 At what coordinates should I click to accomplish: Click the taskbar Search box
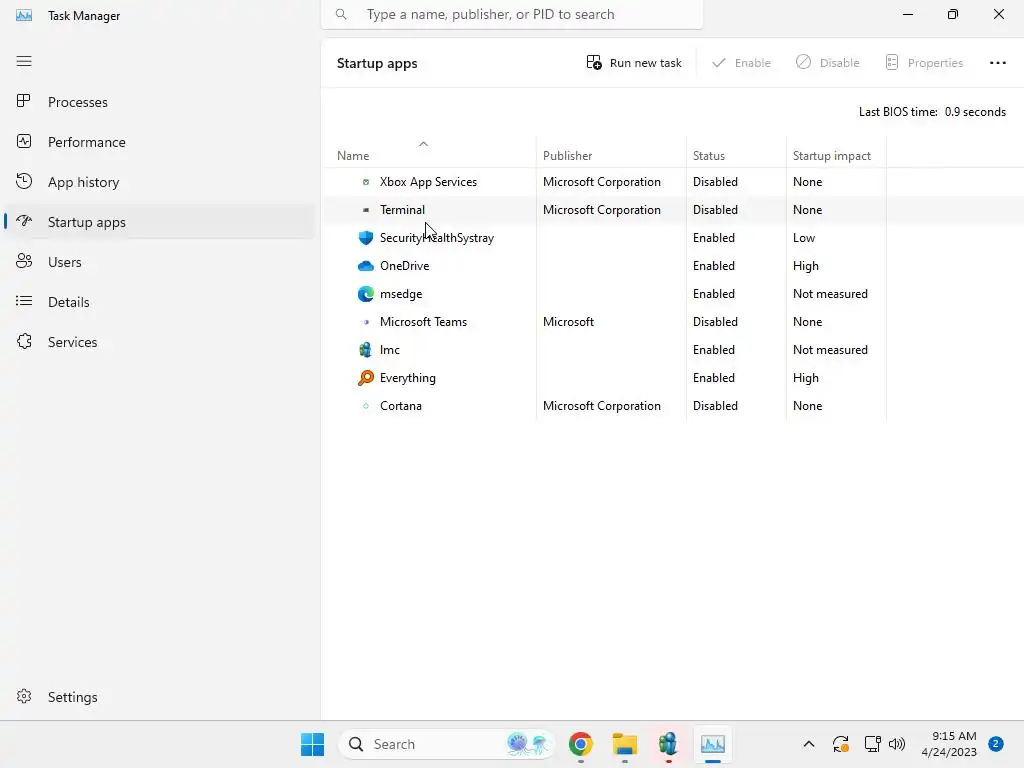(446, 744)
